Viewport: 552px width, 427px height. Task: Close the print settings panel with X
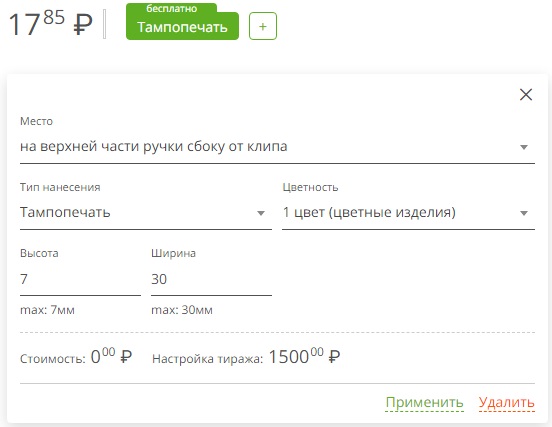tap(526, 94)
